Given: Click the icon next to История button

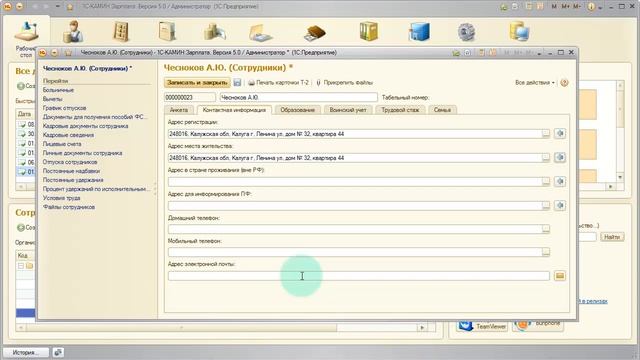Looking at the screenshot, I should [x=58, y=352].
